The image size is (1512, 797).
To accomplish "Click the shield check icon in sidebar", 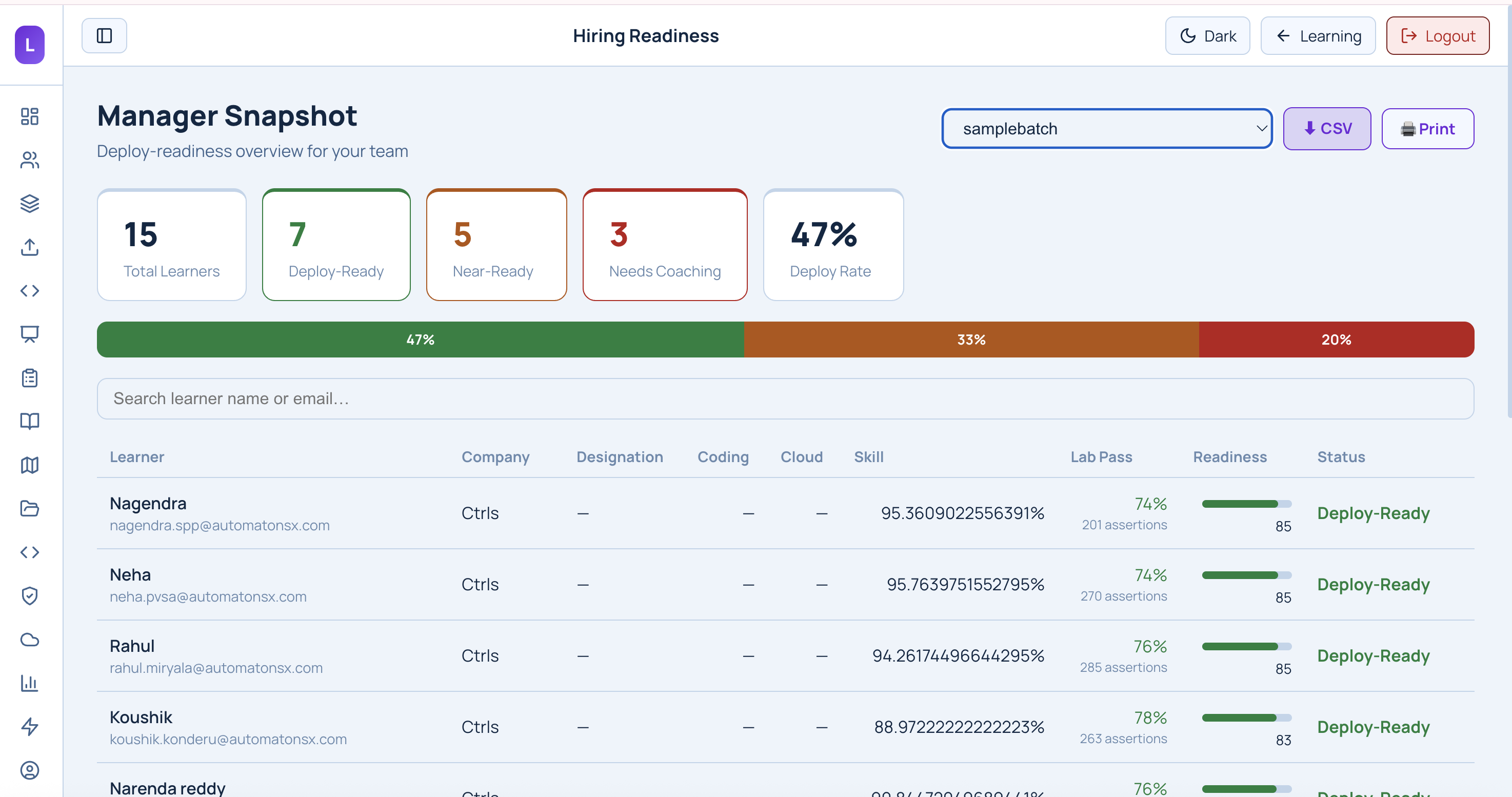I will click(x=29, y=595).
